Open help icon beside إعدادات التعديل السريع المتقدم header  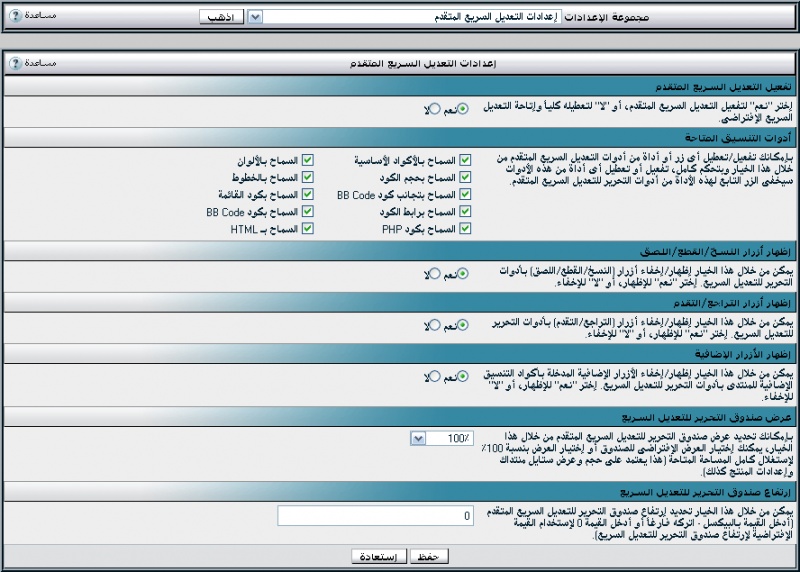(15, 63)
